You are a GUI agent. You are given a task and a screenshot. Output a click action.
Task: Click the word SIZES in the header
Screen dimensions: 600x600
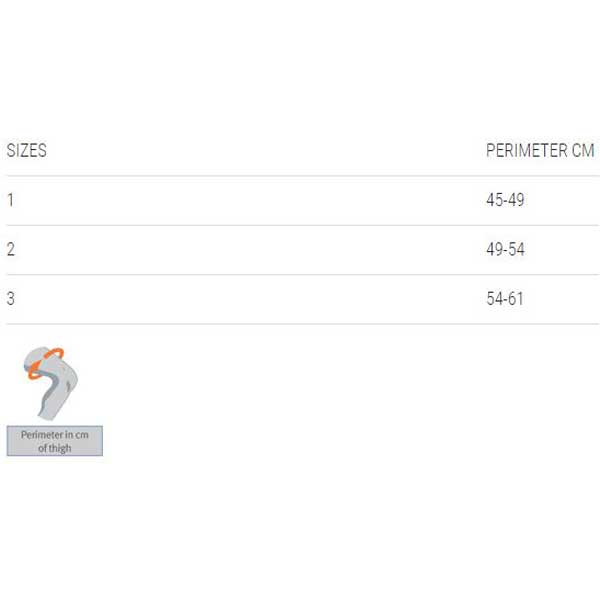(27, 150)
